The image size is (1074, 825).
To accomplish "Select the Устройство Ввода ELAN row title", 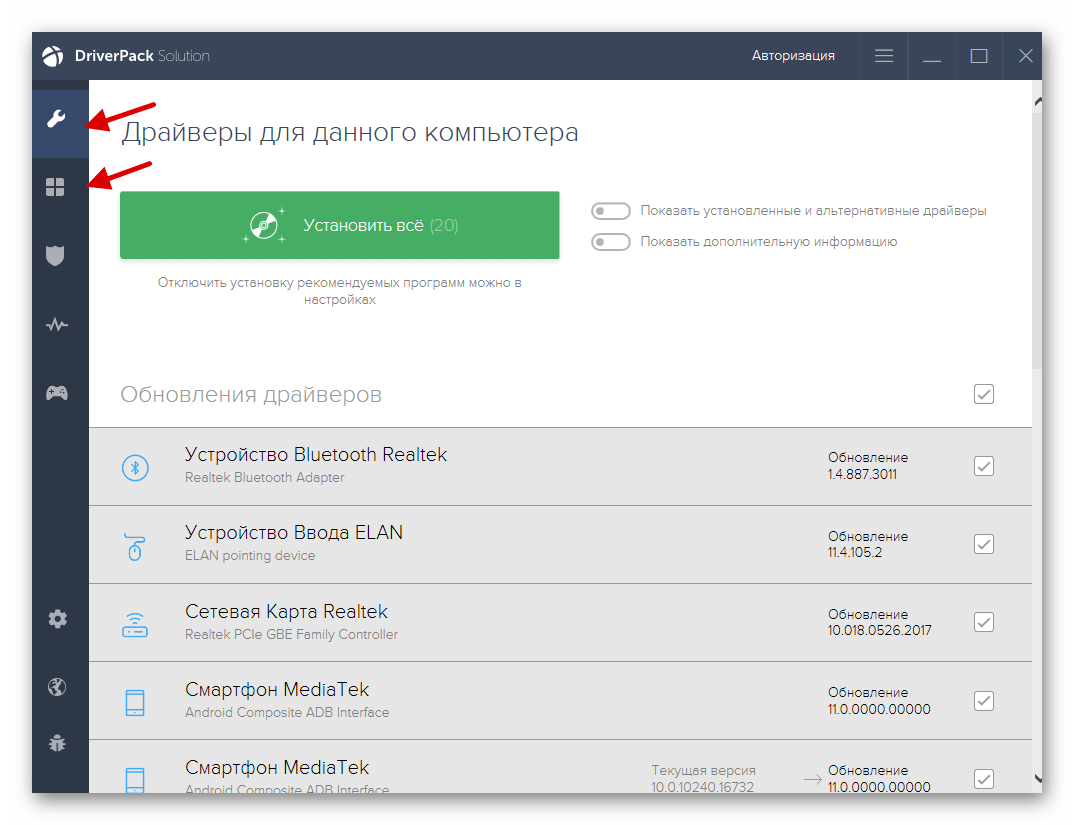I will point(294,532).
